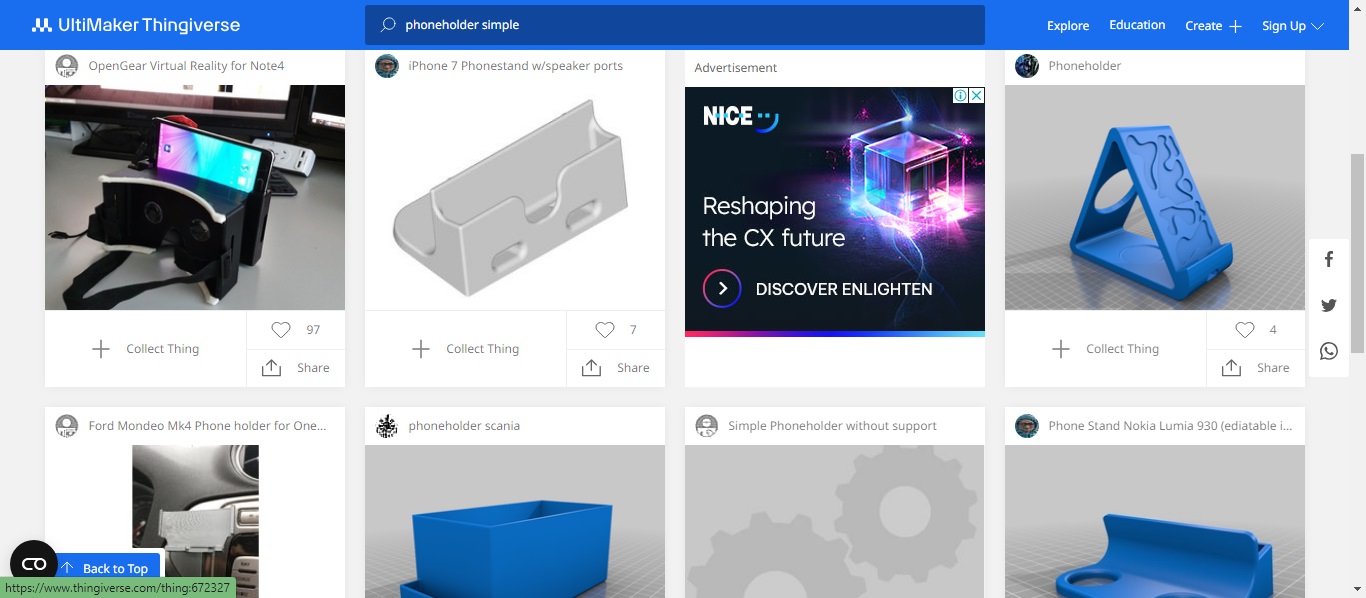View the blue phoneholder scania thumbnail
The width and height of the screenshot is (1366, 598).
[x=515, y=521]
